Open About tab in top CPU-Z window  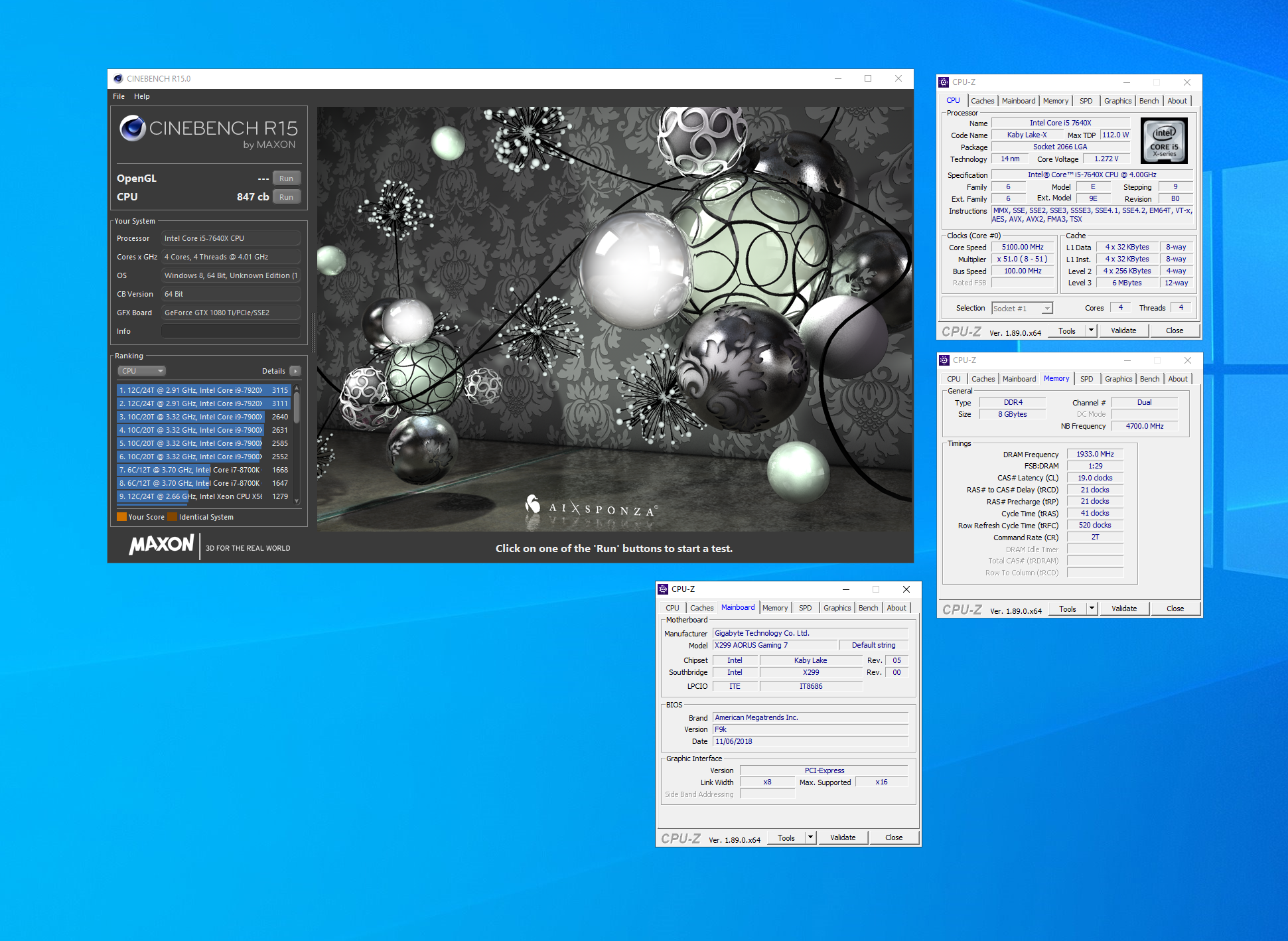coord(1177,101)
